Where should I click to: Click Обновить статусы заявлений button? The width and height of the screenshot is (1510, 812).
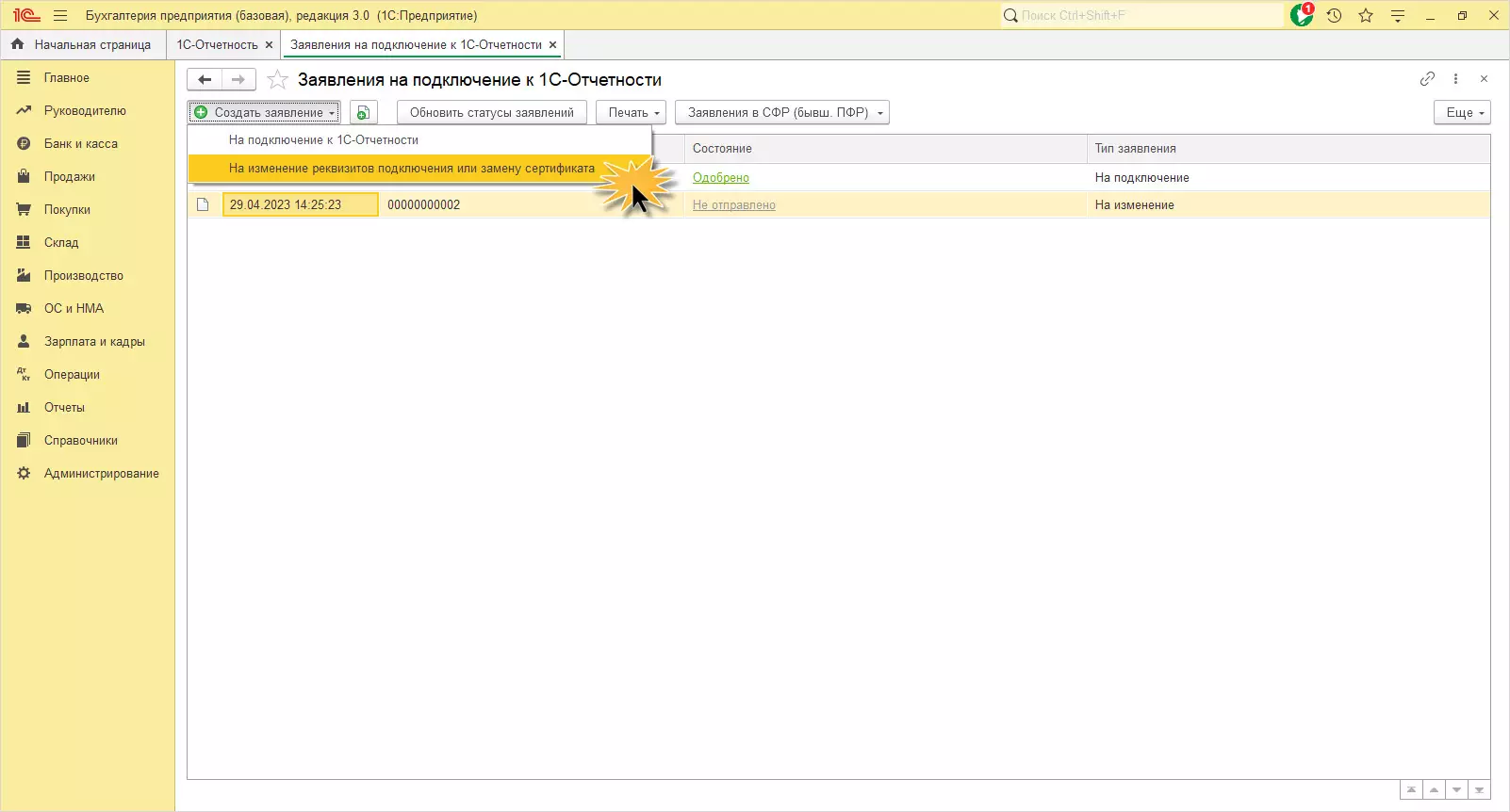pos(492,112)
